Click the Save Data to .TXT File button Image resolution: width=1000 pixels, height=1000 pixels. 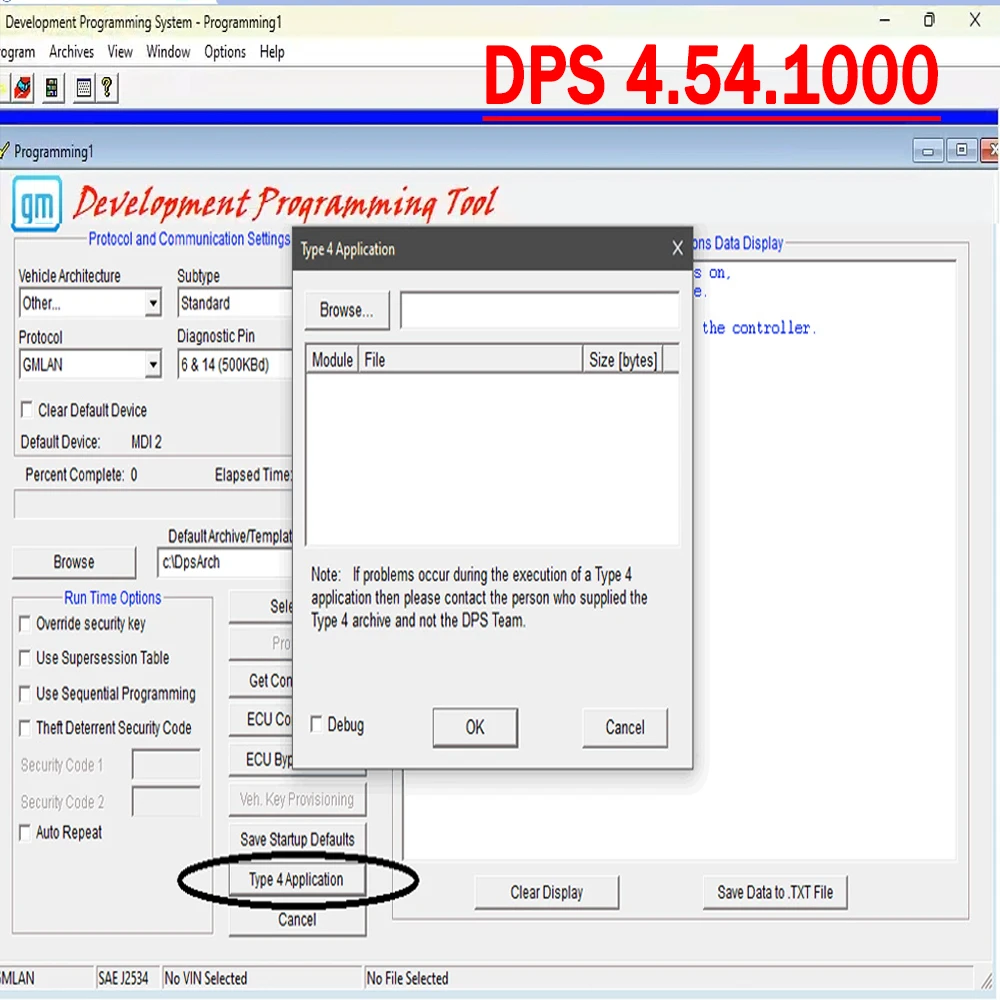[x=775, y=892]
